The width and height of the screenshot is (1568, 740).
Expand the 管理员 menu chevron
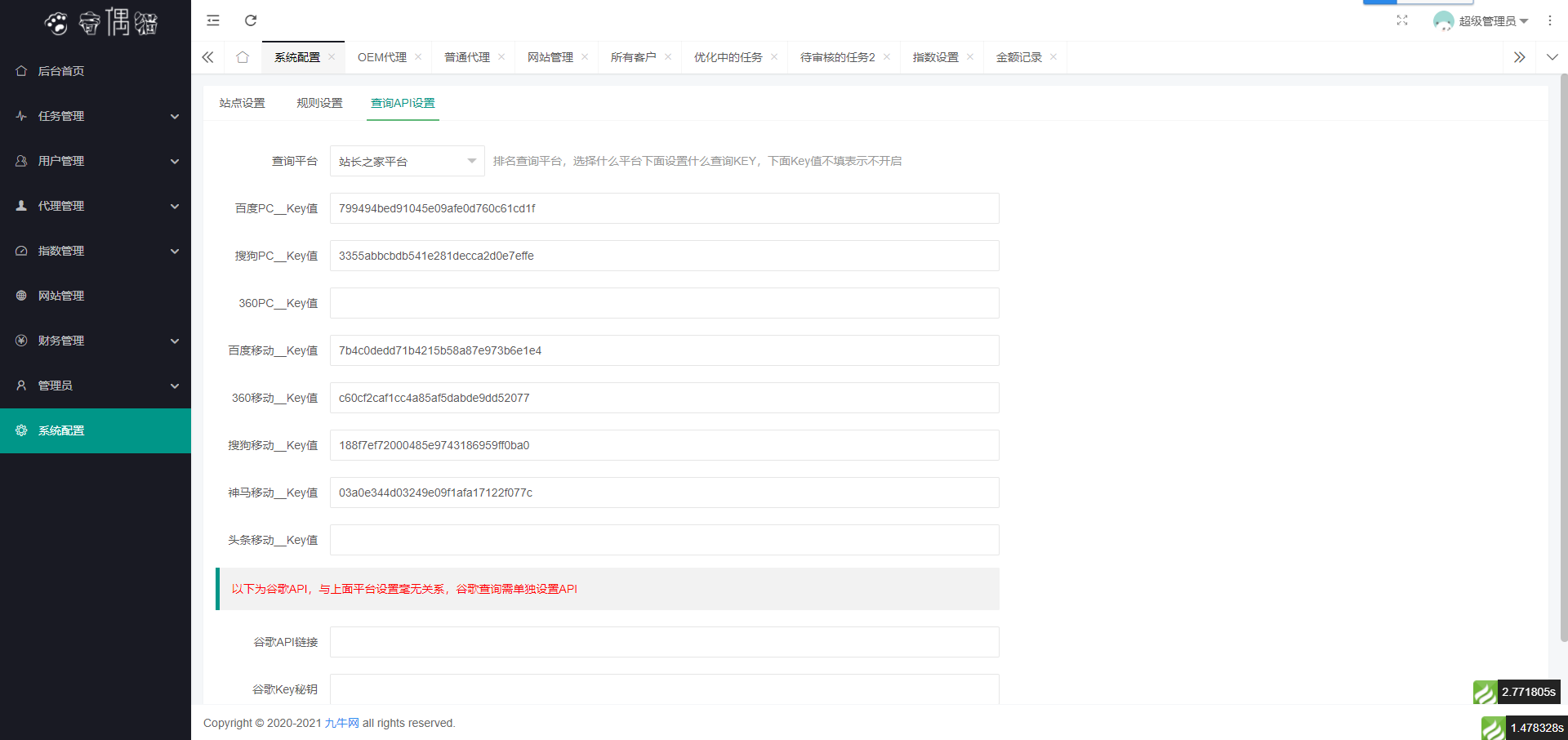click(x=175, y=386)
